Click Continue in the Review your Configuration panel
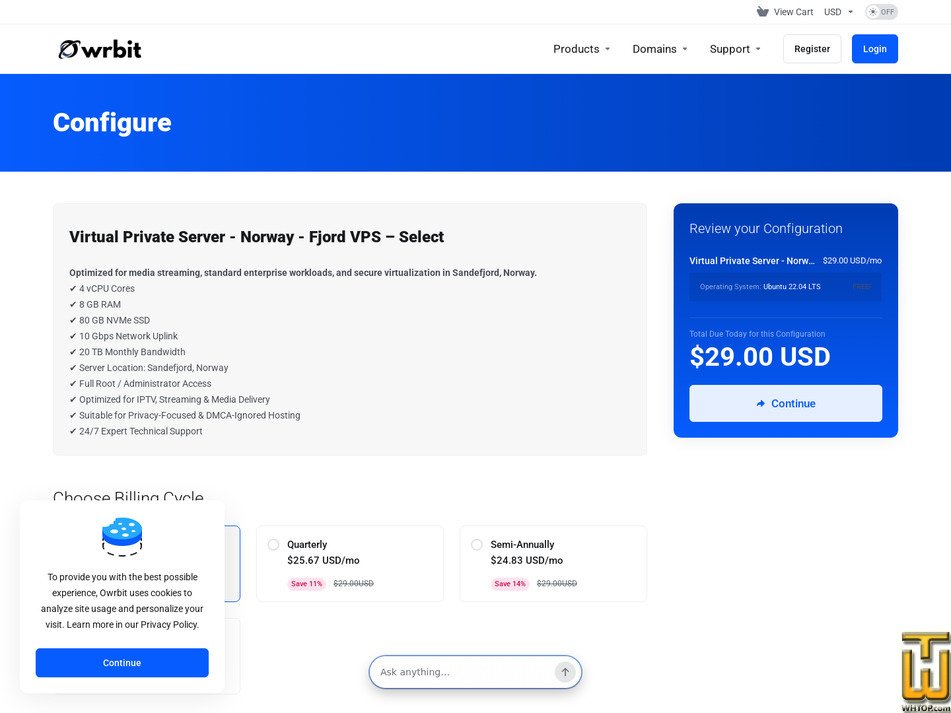 tap(785, 403)
